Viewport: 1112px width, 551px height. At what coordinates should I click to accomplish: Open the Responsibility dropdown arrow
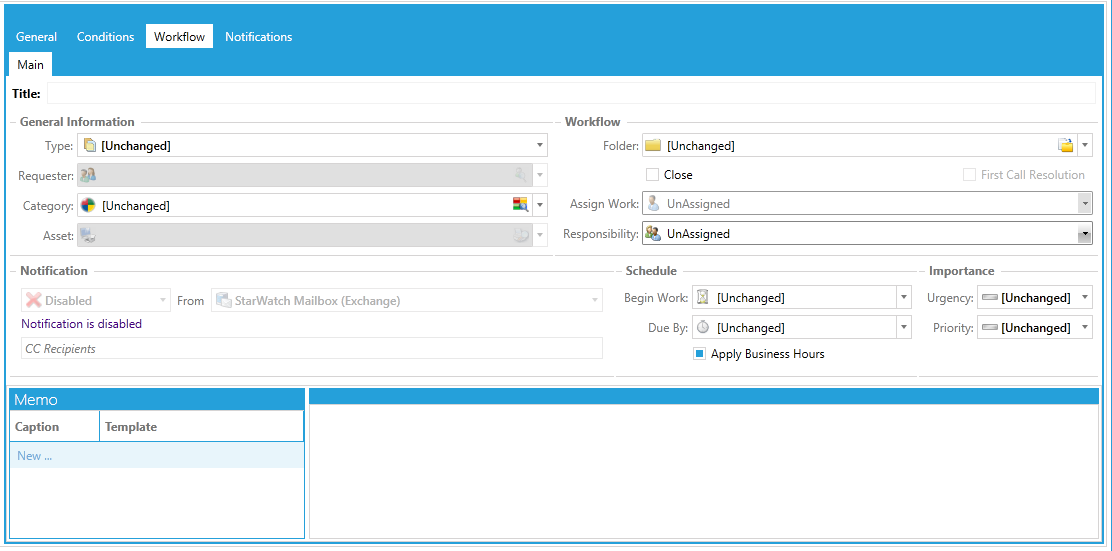tap(1084, 233)
